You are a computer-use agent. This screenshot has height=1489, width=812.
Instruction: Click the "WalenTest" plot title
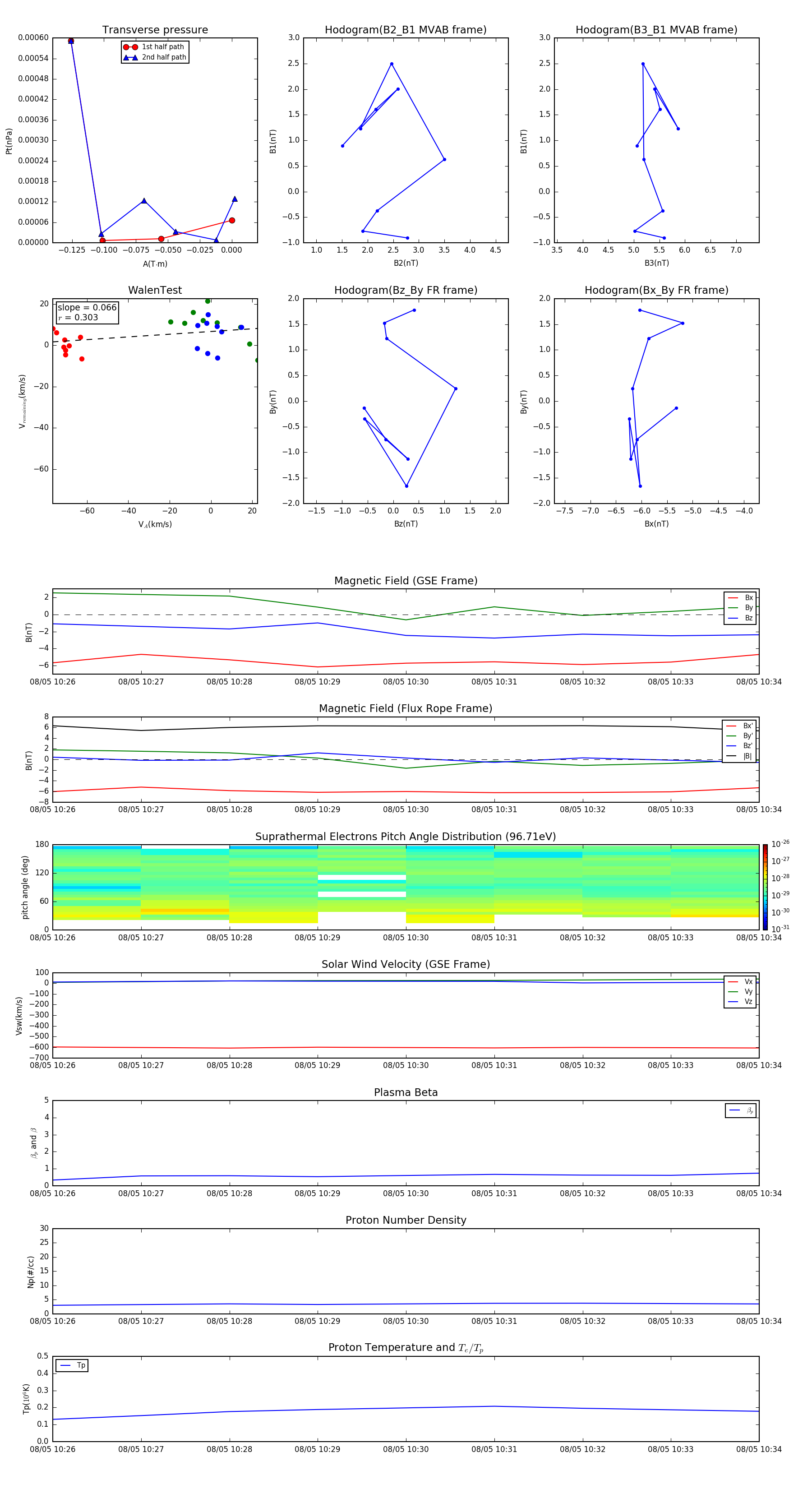tap(155, 290)
